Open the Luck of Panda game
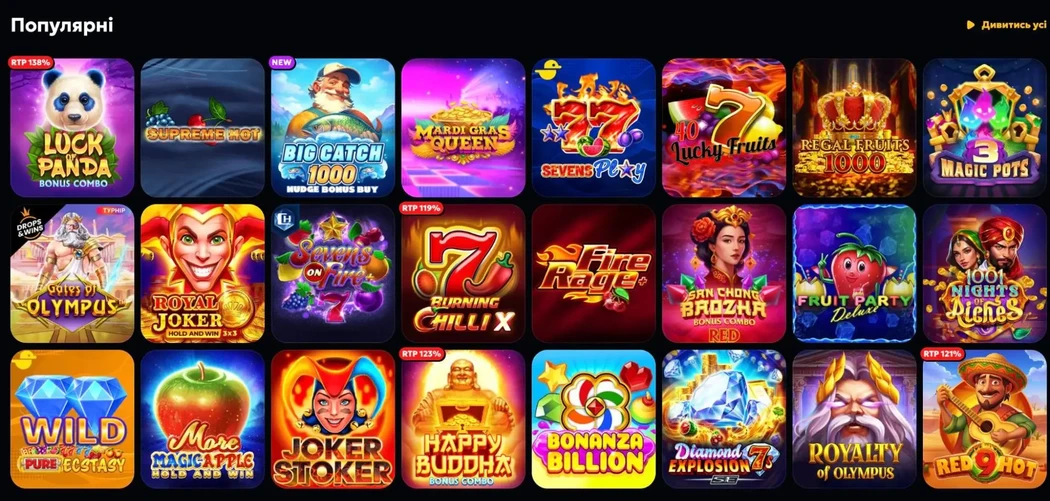 72,128
